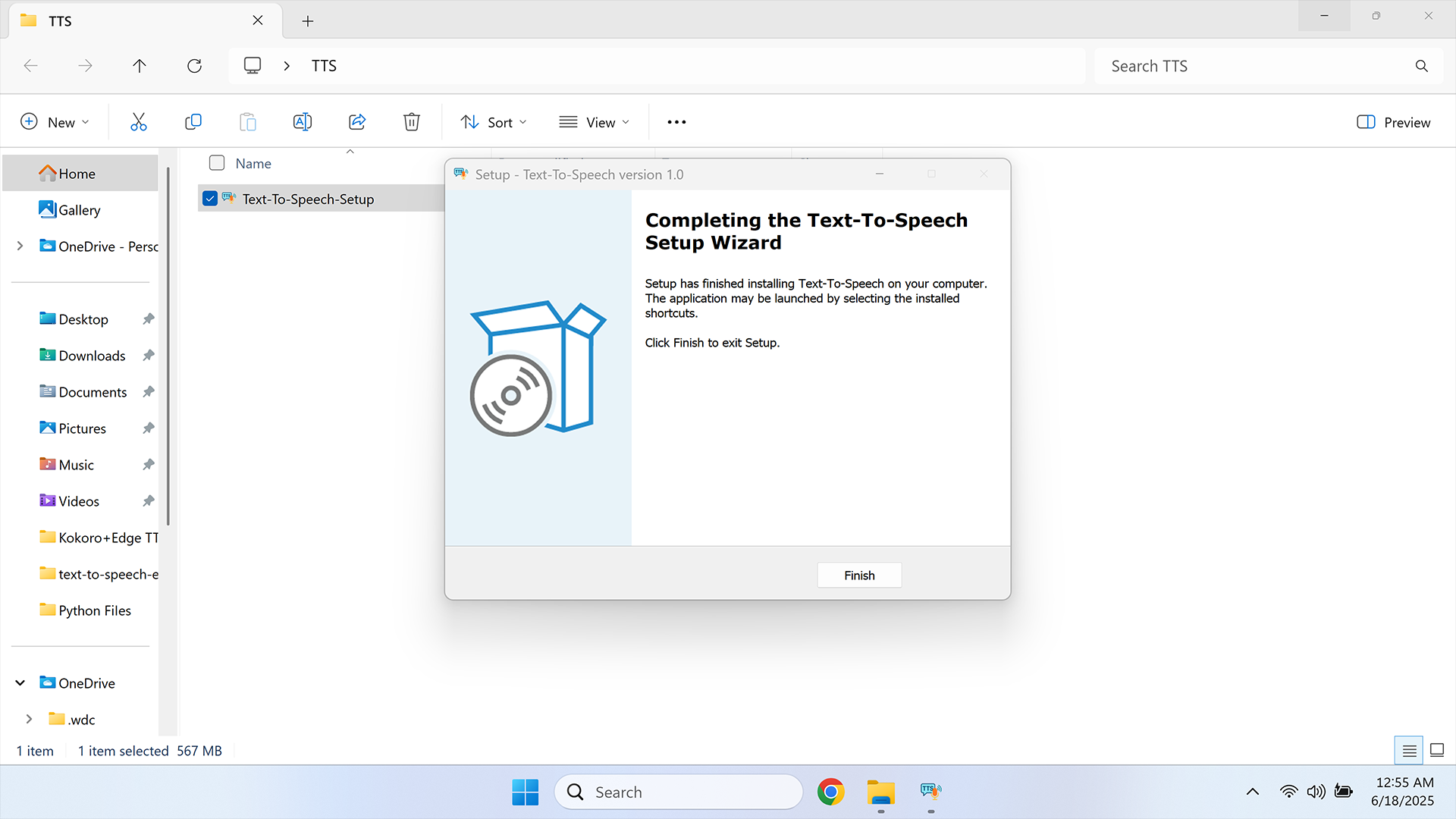The width and height of the screenshot is (1456, 819).
Task: Click the Copy icon in the toolbar
Action: click(x=193, y=121)
